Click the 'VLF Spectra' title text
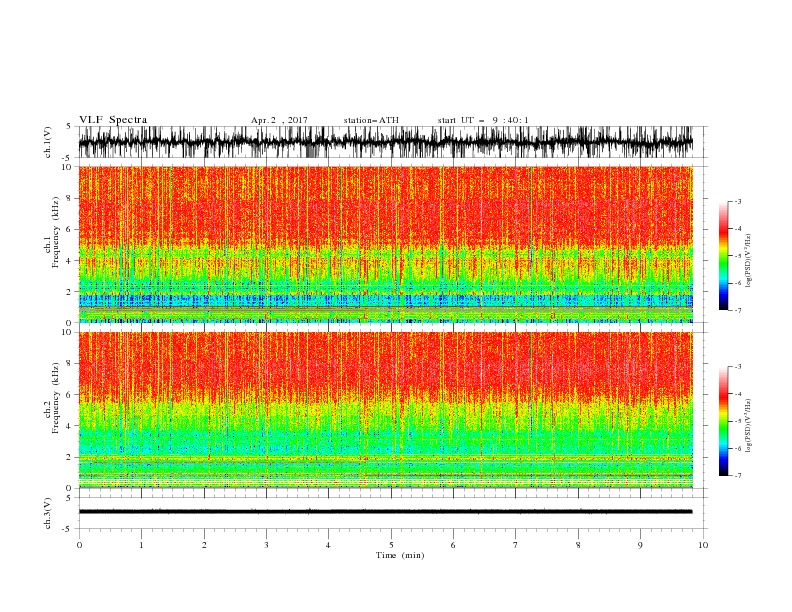 coord(113,120)
